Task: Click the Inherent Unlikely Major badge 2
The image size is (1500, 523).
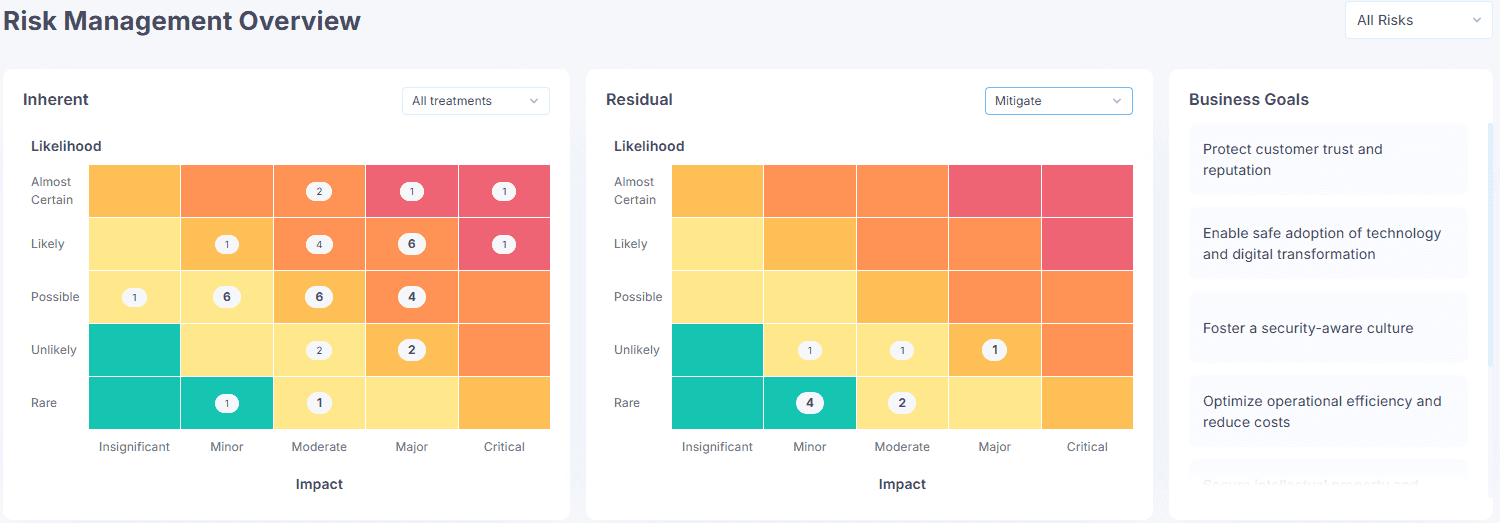Action: pyautogui.click(x=412, y=350)
